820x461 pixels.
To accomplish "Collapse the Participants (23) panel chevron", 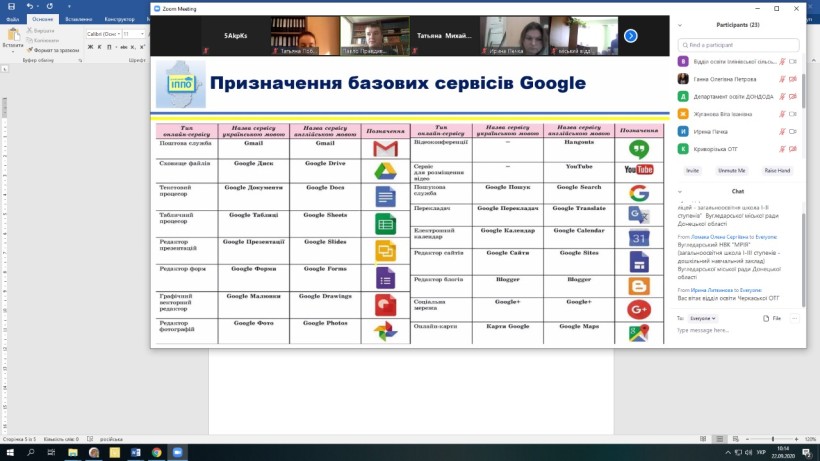I will tap(680, 25).
